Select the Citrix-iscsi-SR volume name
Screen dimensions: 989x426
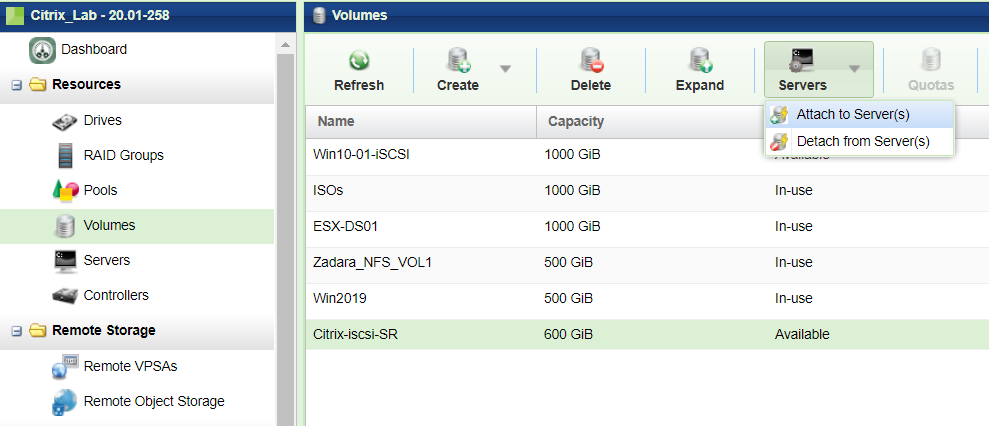coord(355,334)
